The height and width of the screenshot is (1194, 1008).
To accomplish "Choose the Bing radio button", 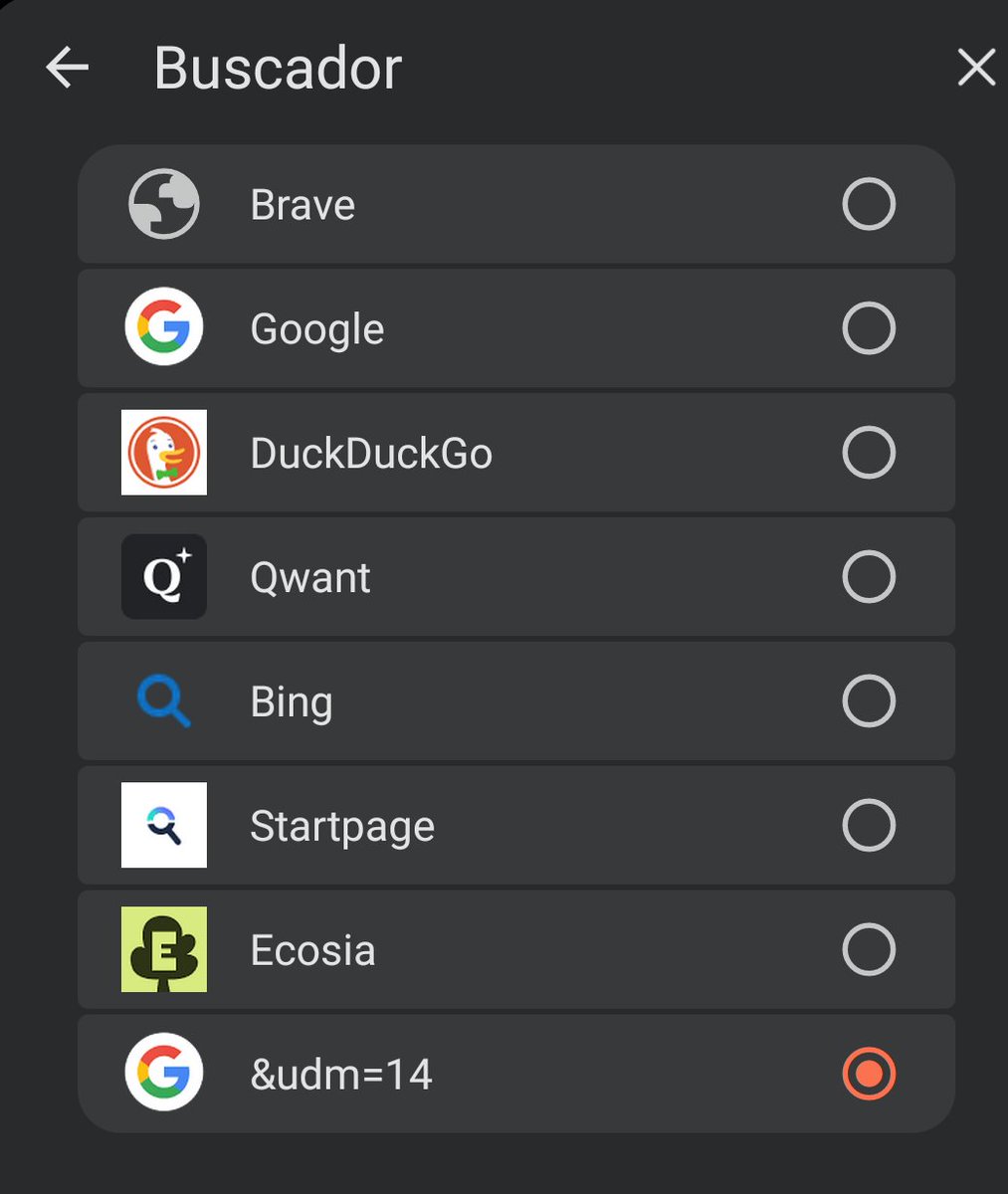I will [x=869, y=700].
